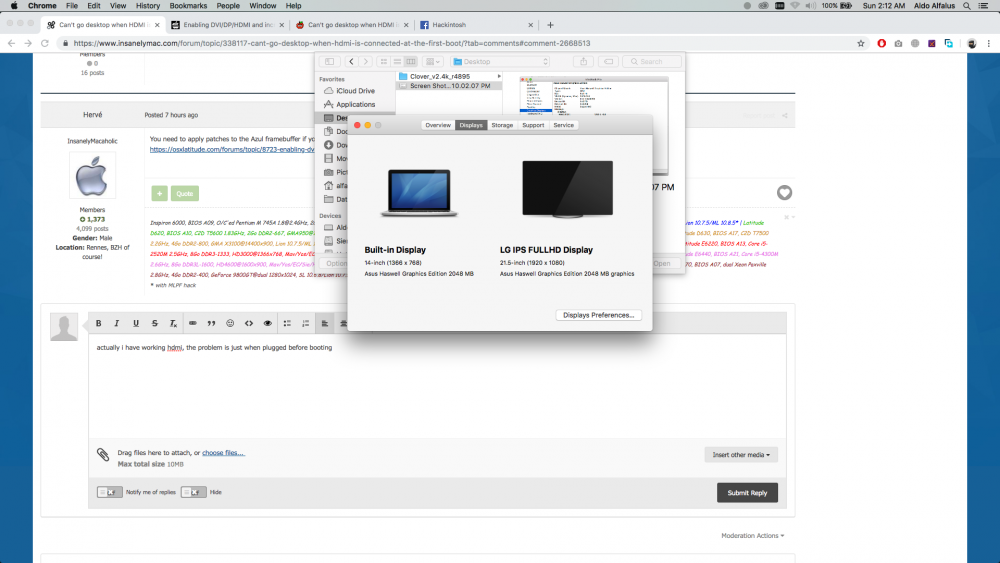Open the choose files link
This screenshot has height=563, width=1000.
(223, 453)
